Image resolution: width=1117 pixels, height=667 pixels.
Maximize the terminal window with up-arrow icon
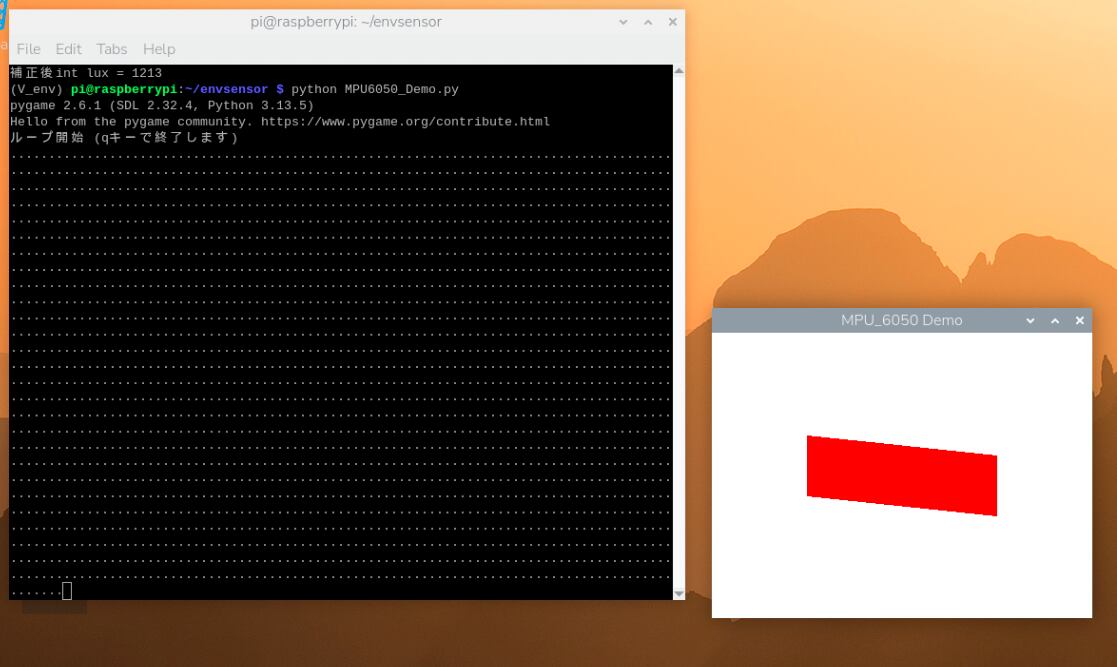[x=648, y=22]
